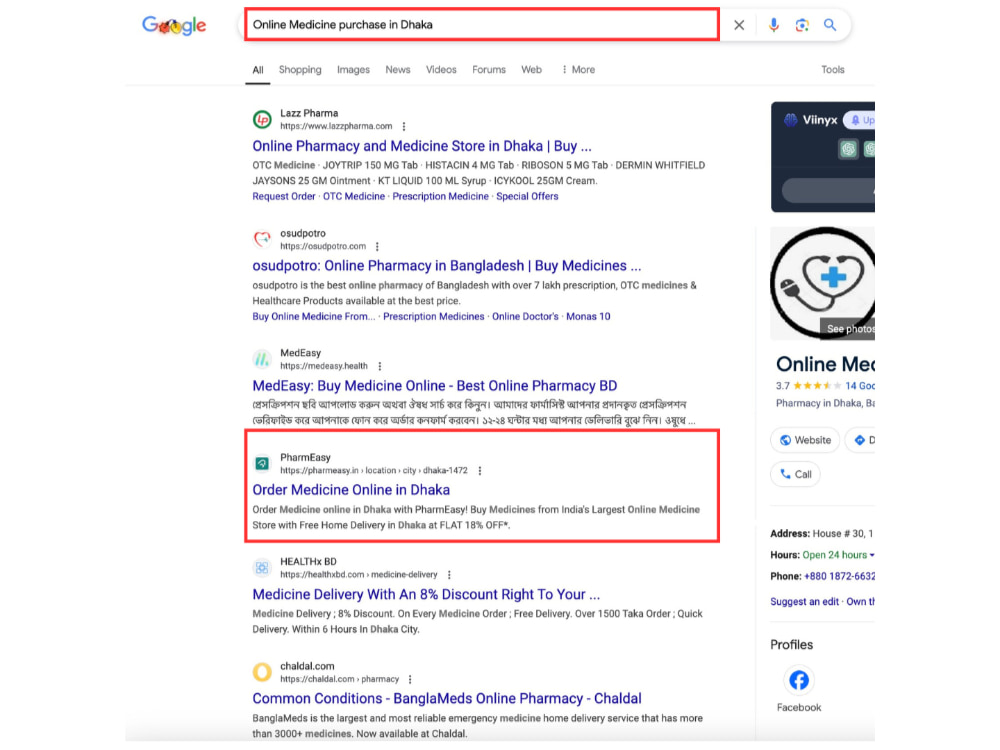Open the chaldal.com result options menu
This screenshot has width=1000, height=750.
(410, 679)
